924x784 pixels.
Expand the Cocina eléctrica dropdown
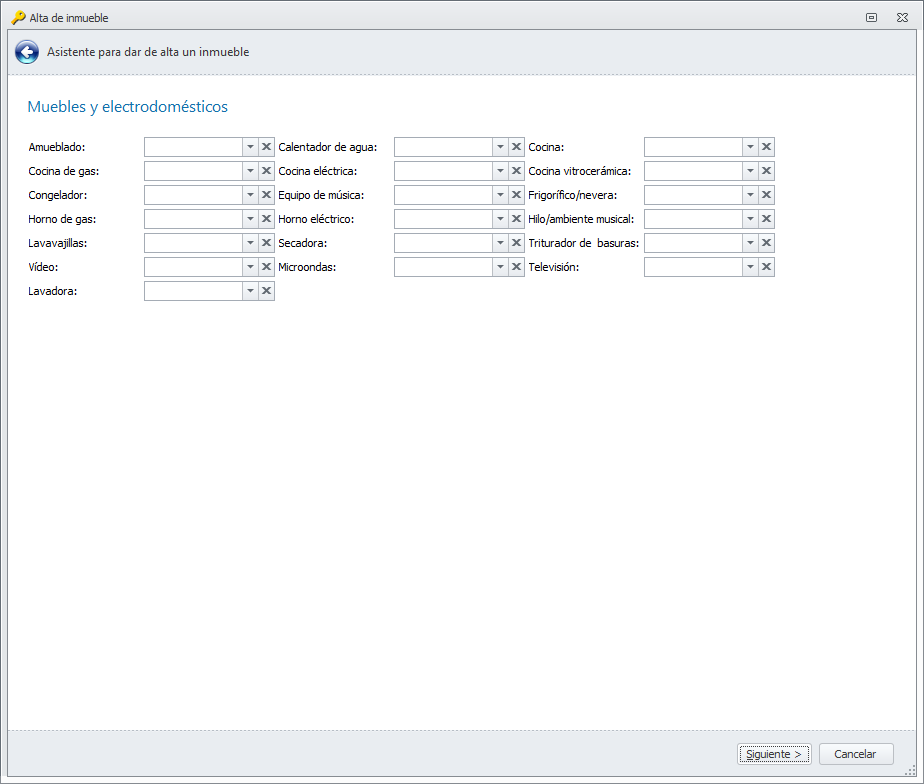500,171
